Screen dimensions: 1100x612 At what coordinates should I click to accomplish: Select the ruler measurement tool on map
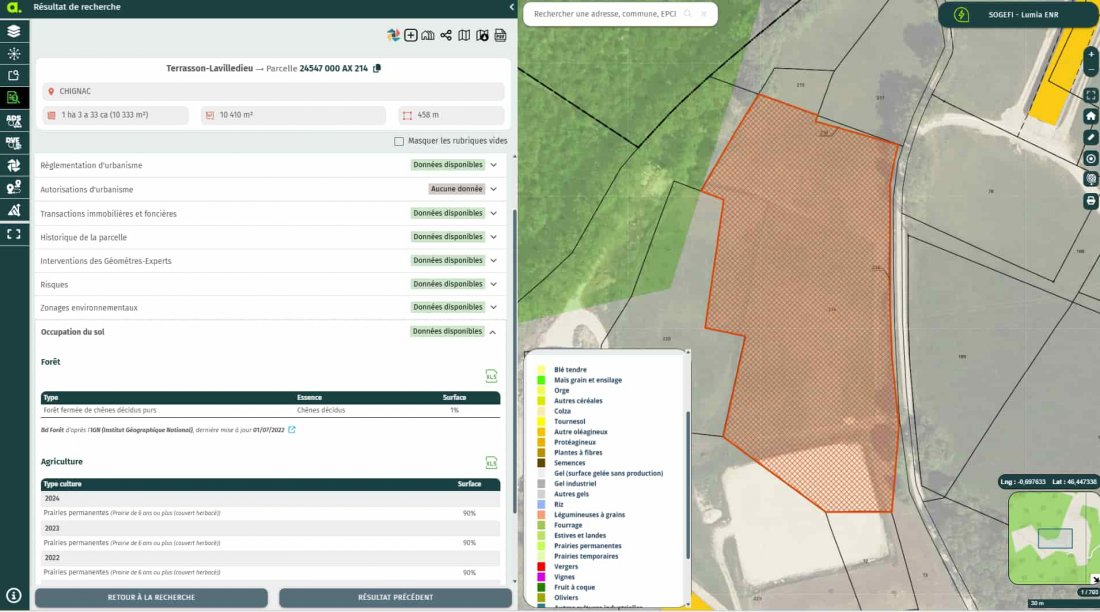1091,137
